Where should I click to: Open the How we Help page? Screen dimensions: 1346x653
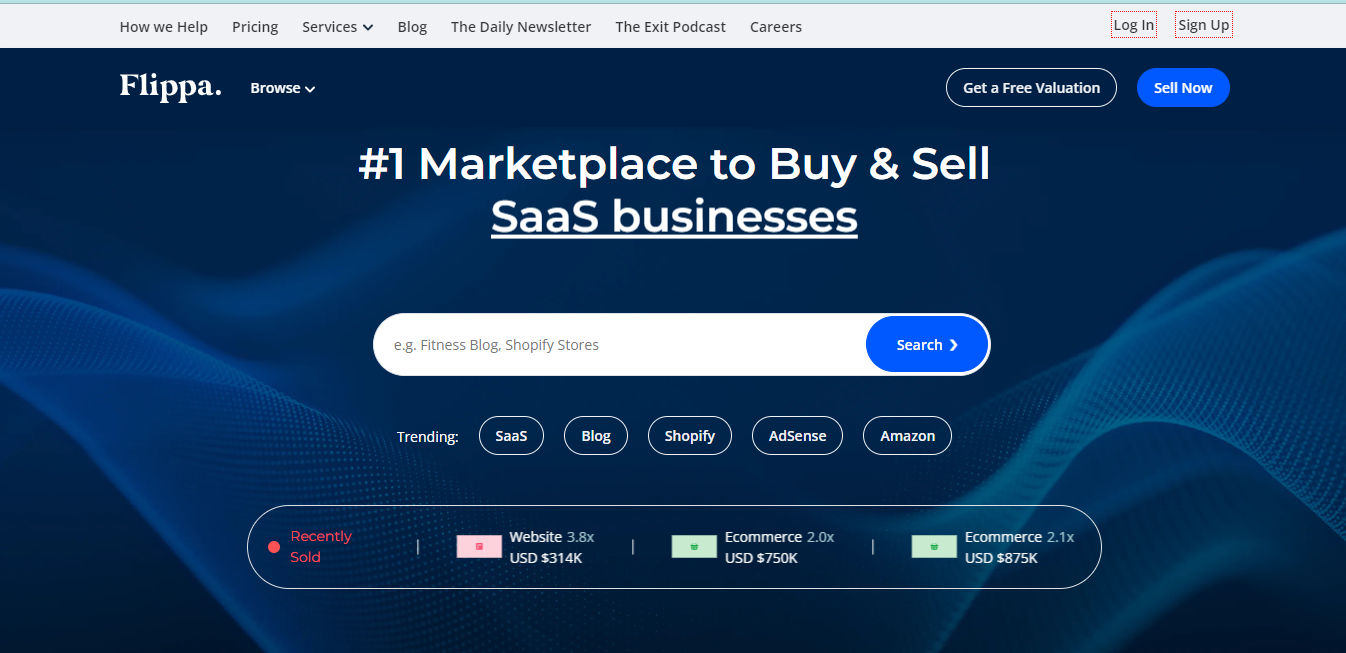pyautogui.click(x=164, y=27)
